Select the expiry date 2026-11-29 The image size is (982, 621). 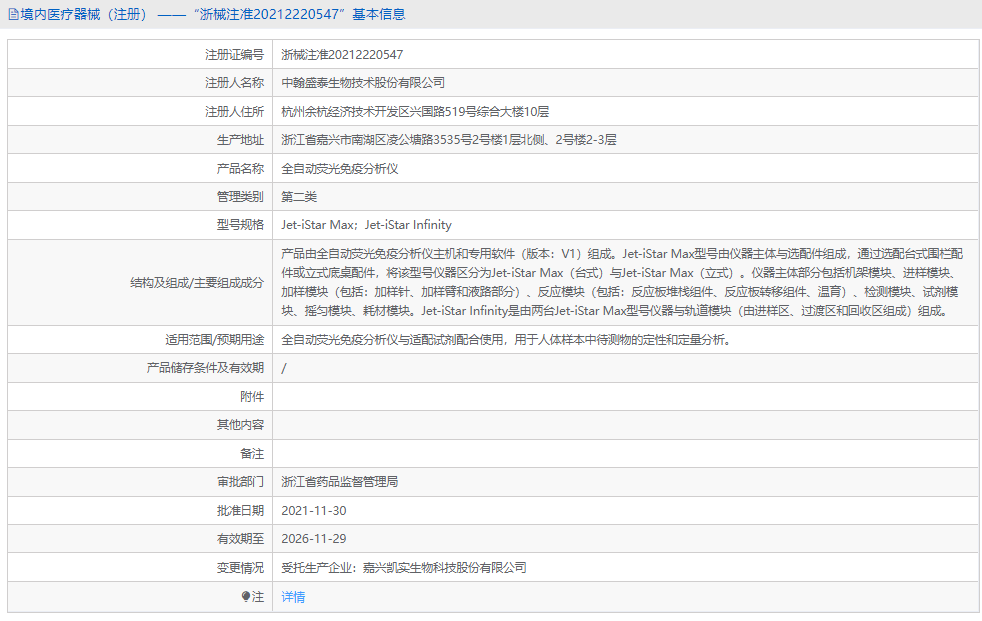tap(314, 538)
